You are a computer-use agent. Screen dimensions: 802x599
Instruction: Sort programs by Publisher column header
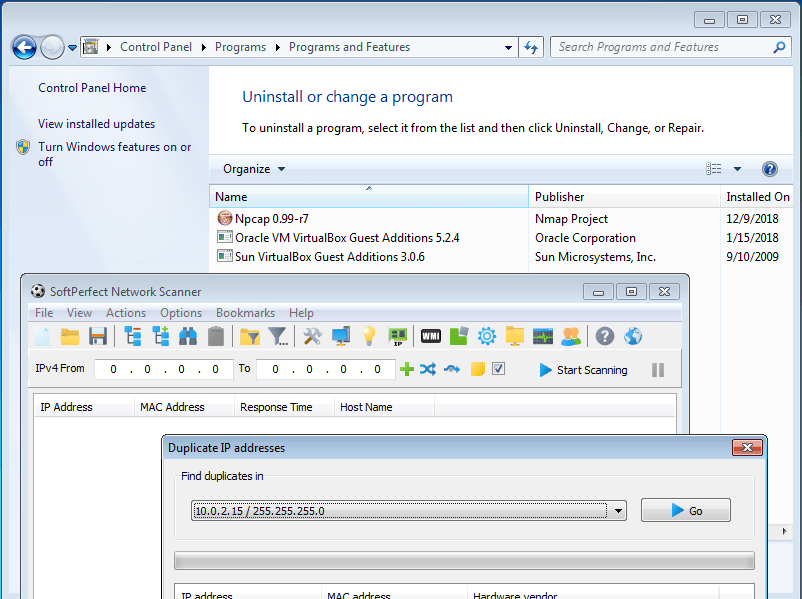[624, 196]
